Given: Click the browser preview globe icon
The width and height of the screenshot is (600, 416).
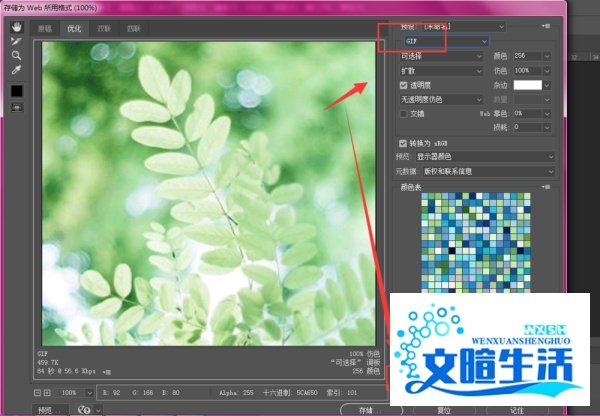Looking at the screenshot, I should tap(83, 410).
